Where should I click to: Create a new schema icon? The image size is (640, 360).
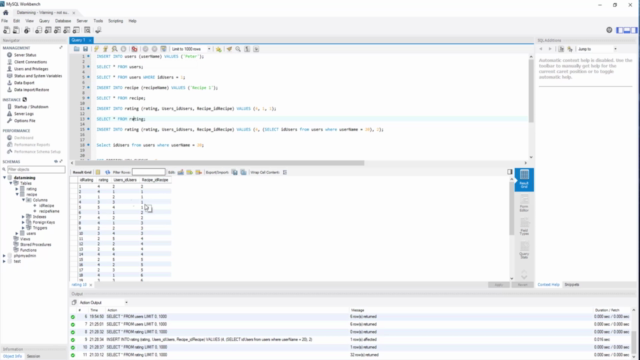pyautogui.click(x=38, y=30)
